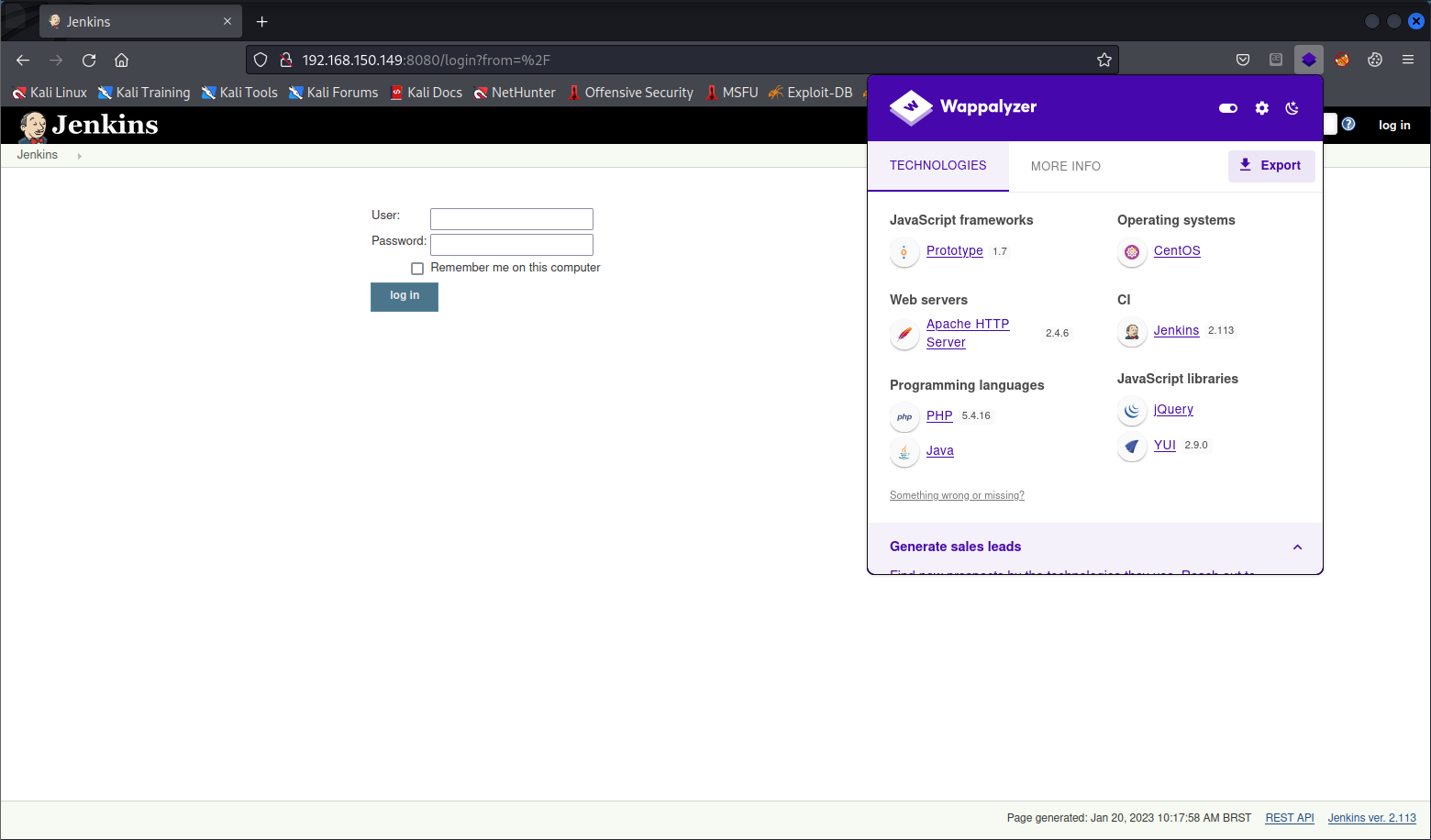Focus the Password input field

[x=512, y=245]
